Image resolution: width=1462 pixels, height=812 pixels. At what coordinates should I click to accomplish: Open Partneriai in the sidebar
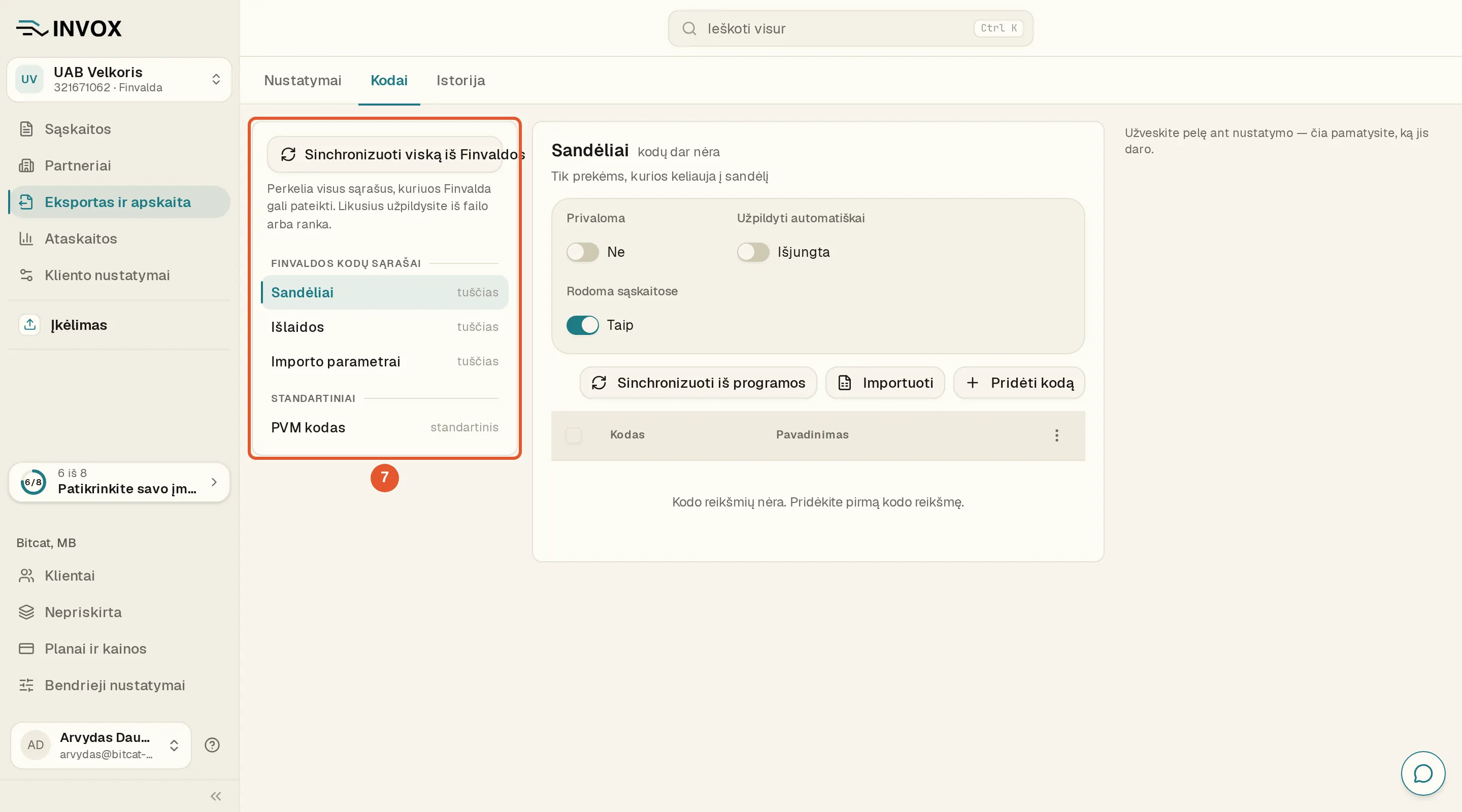tap(119, 165)
